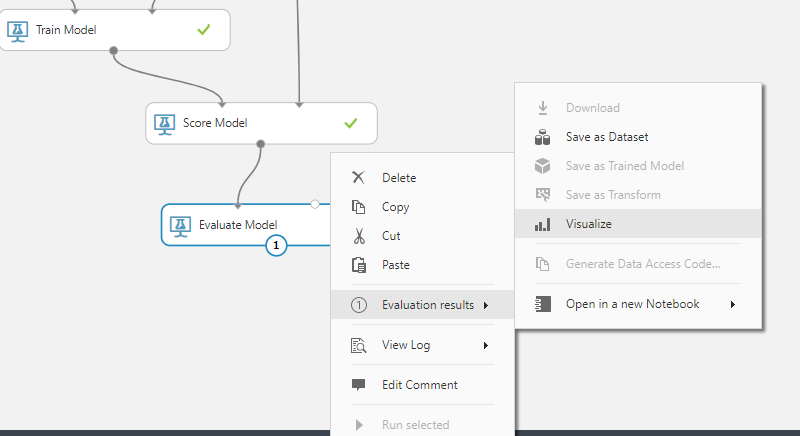The image size is (800, 436).
Task: Click the Score Model module label
Action: click(215, 123)
